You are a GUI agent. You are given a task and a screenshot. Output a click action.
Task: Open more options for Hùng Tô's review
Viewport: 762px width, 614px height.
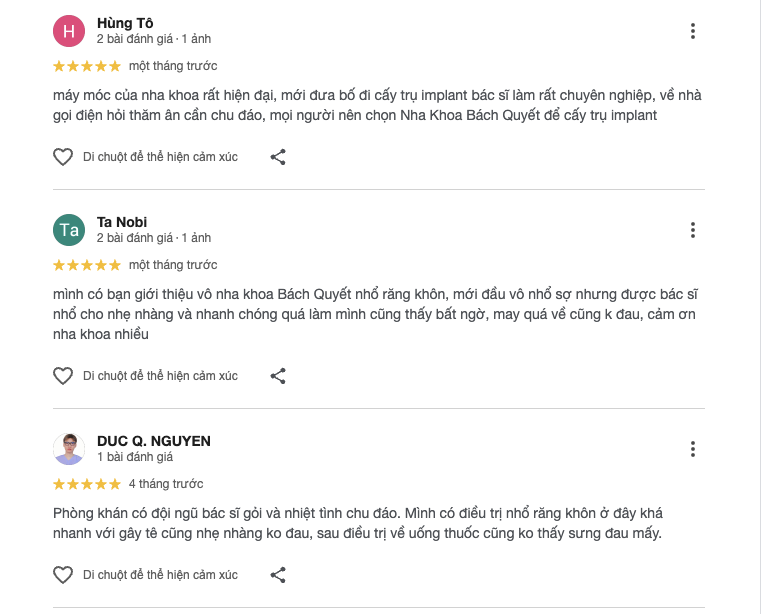[x=692, y=31]
